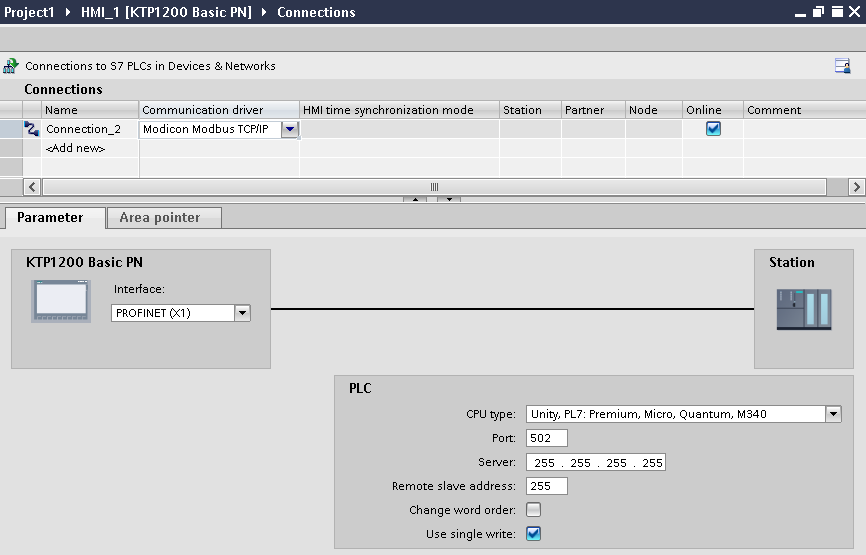Toggle the Online checkbox for Connection_2
This screenshot has width=866, height=555.
pos(713,129)
